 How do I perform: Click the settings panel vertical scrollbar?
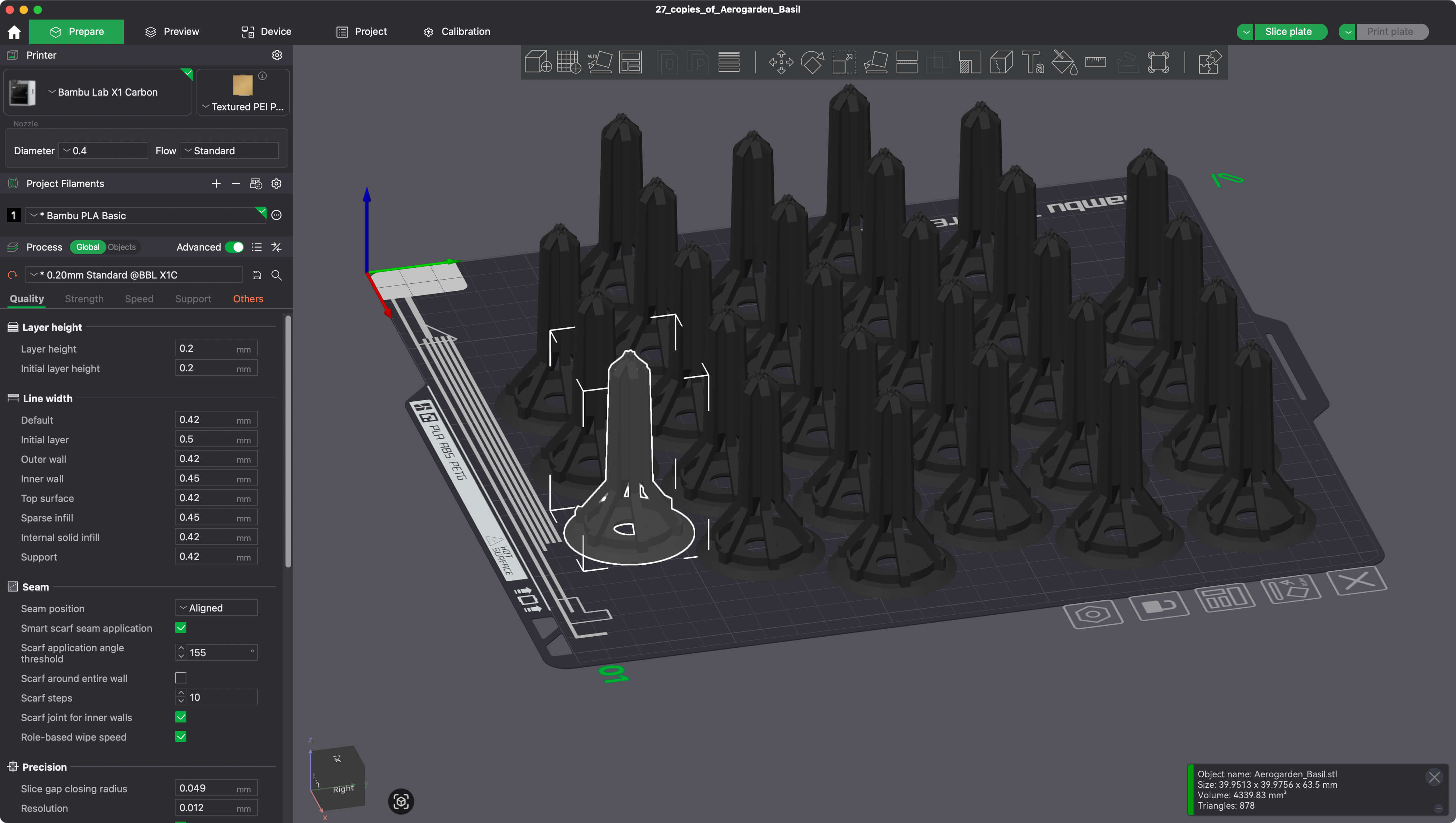pos(288,441)
